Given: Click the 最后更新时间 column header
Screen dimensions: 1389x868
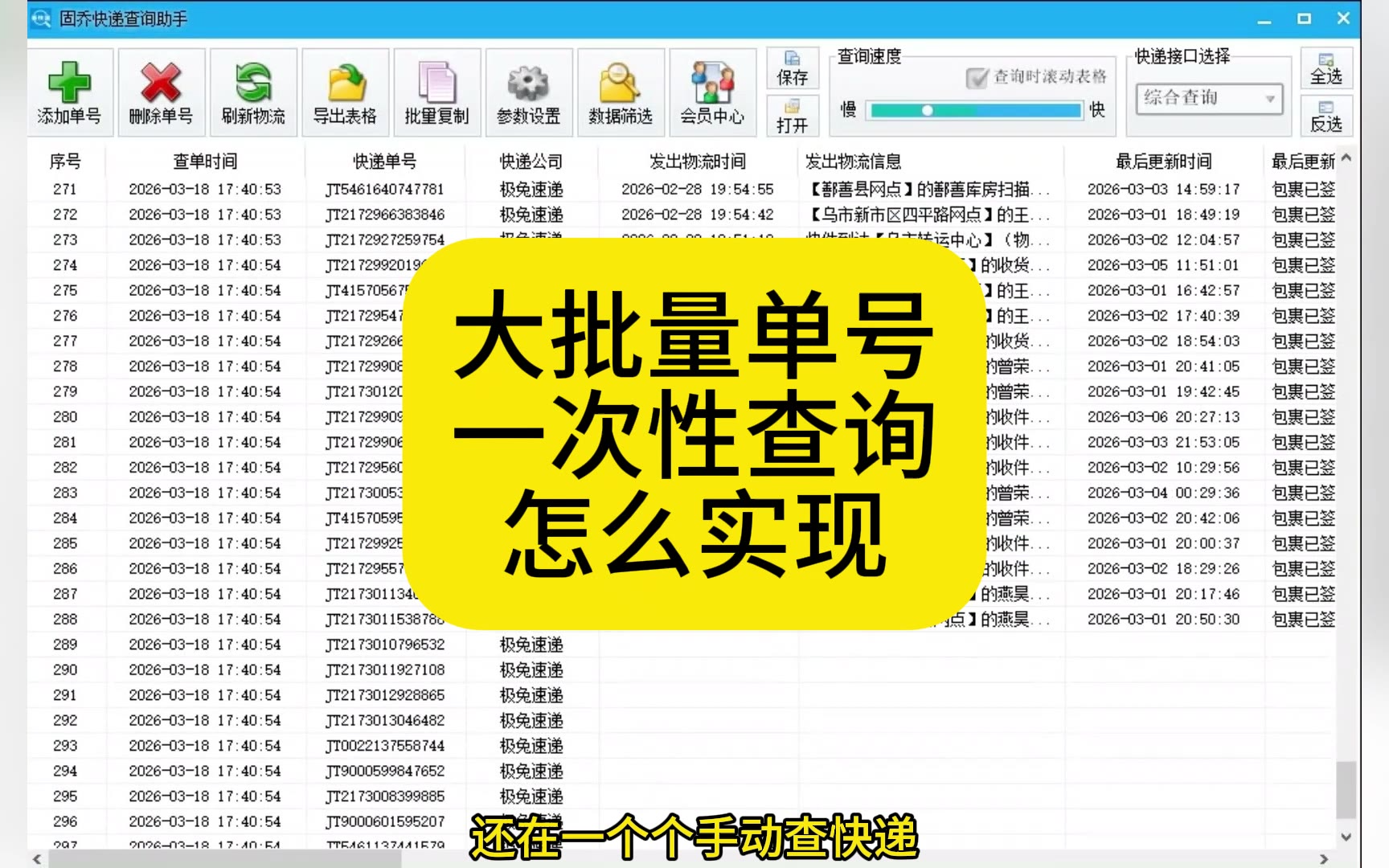Looking at the screenshot, I should [x=1164, y=162].
